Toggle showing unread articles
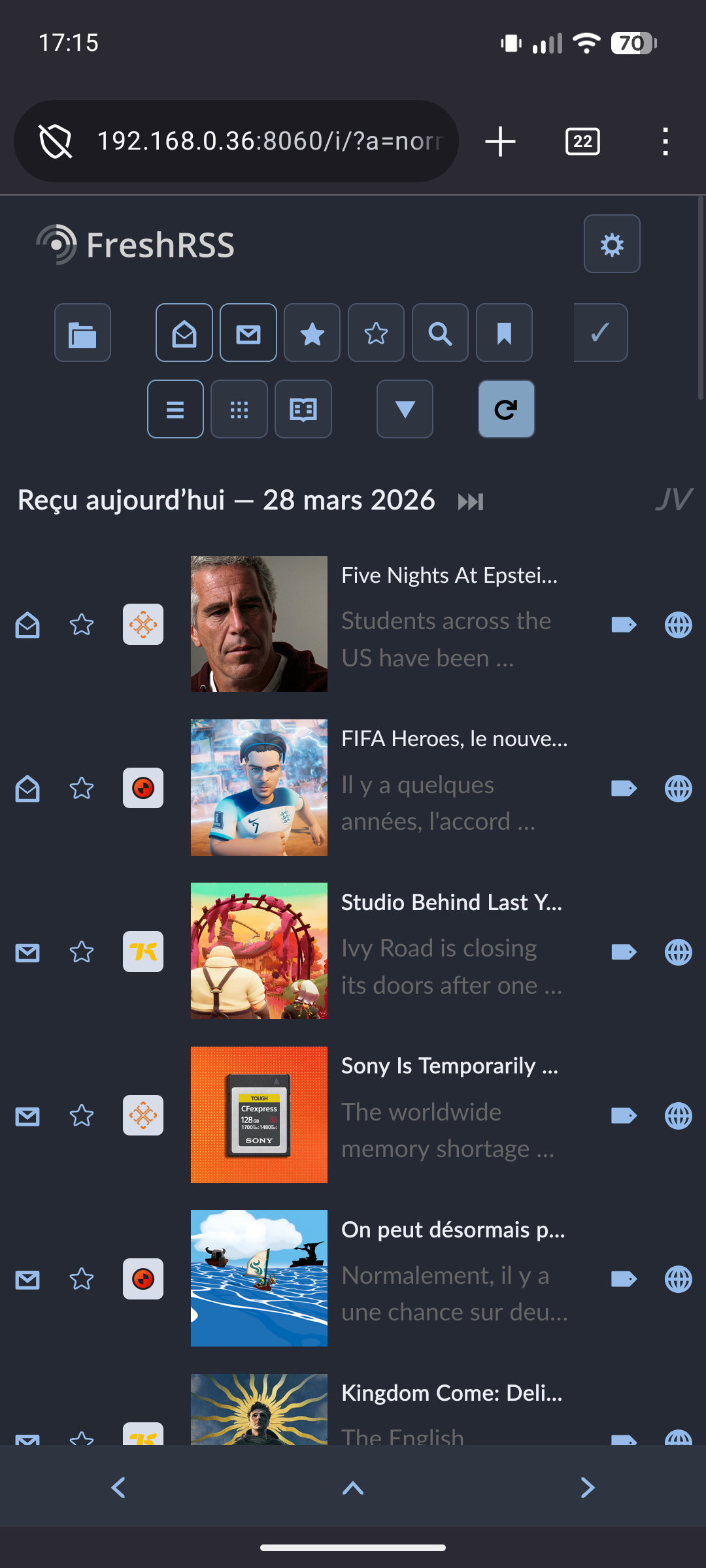Screen dimensions: 706x1568 (248, 333)
